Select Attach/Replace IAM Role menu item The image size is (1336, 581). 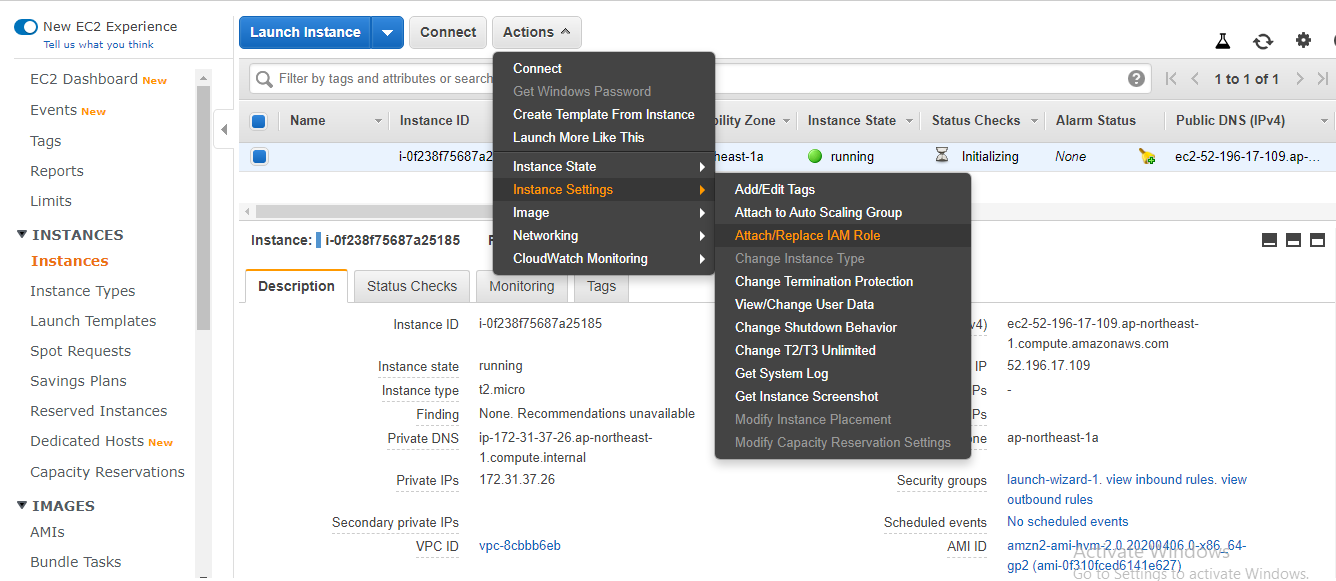pos(807,236)
